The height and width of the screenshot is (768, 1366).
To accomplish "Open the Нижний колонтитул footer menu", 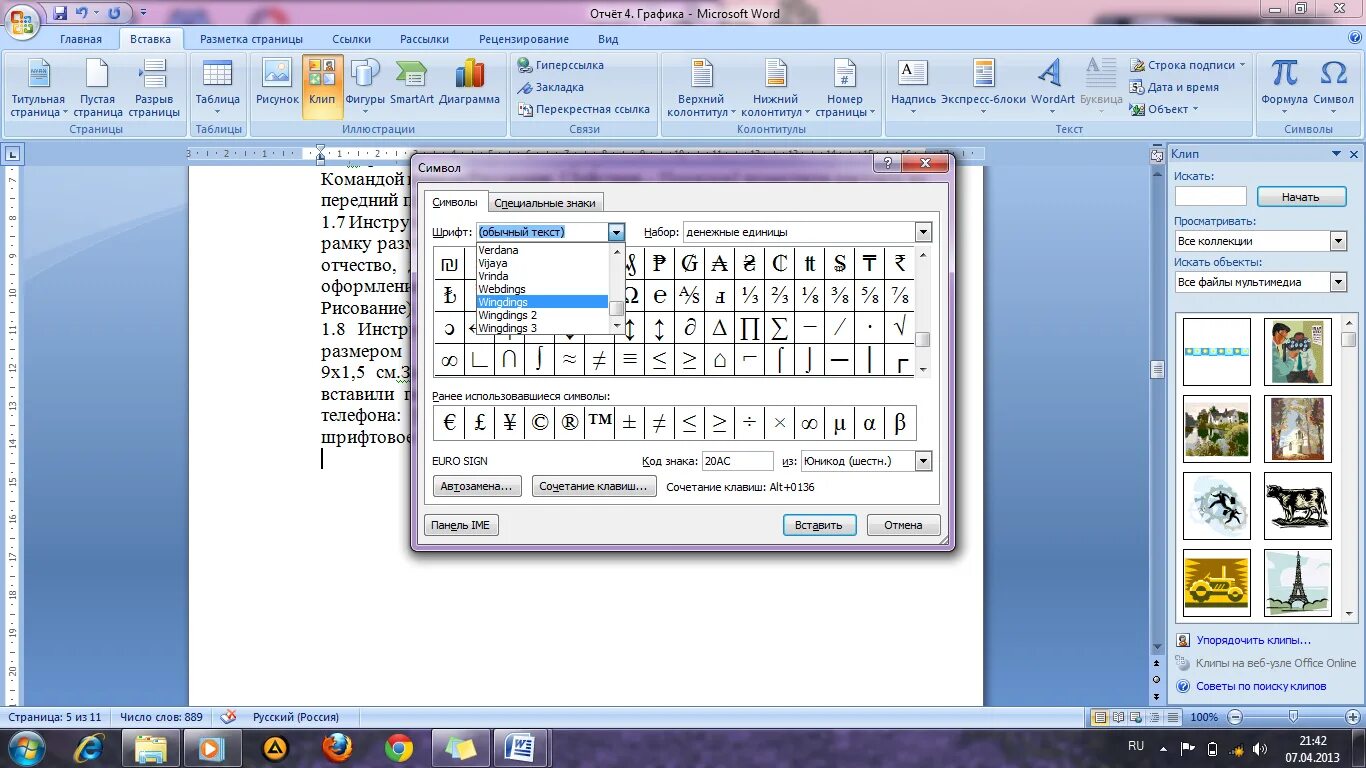I will tap(775, 88).
